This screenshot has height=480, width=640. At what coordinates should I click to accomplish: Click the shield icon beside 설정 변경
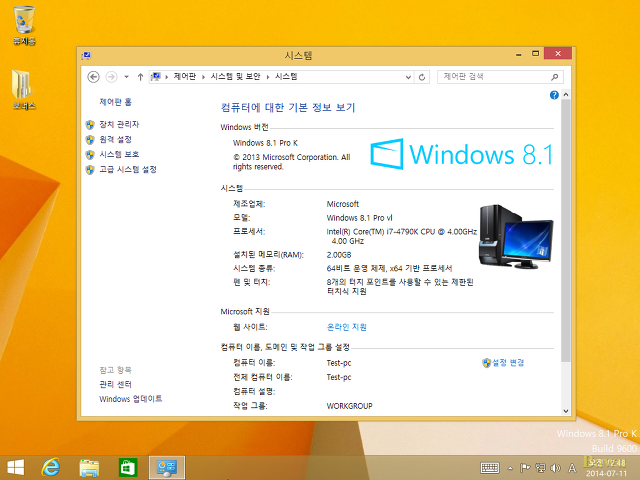click(486, 363)
